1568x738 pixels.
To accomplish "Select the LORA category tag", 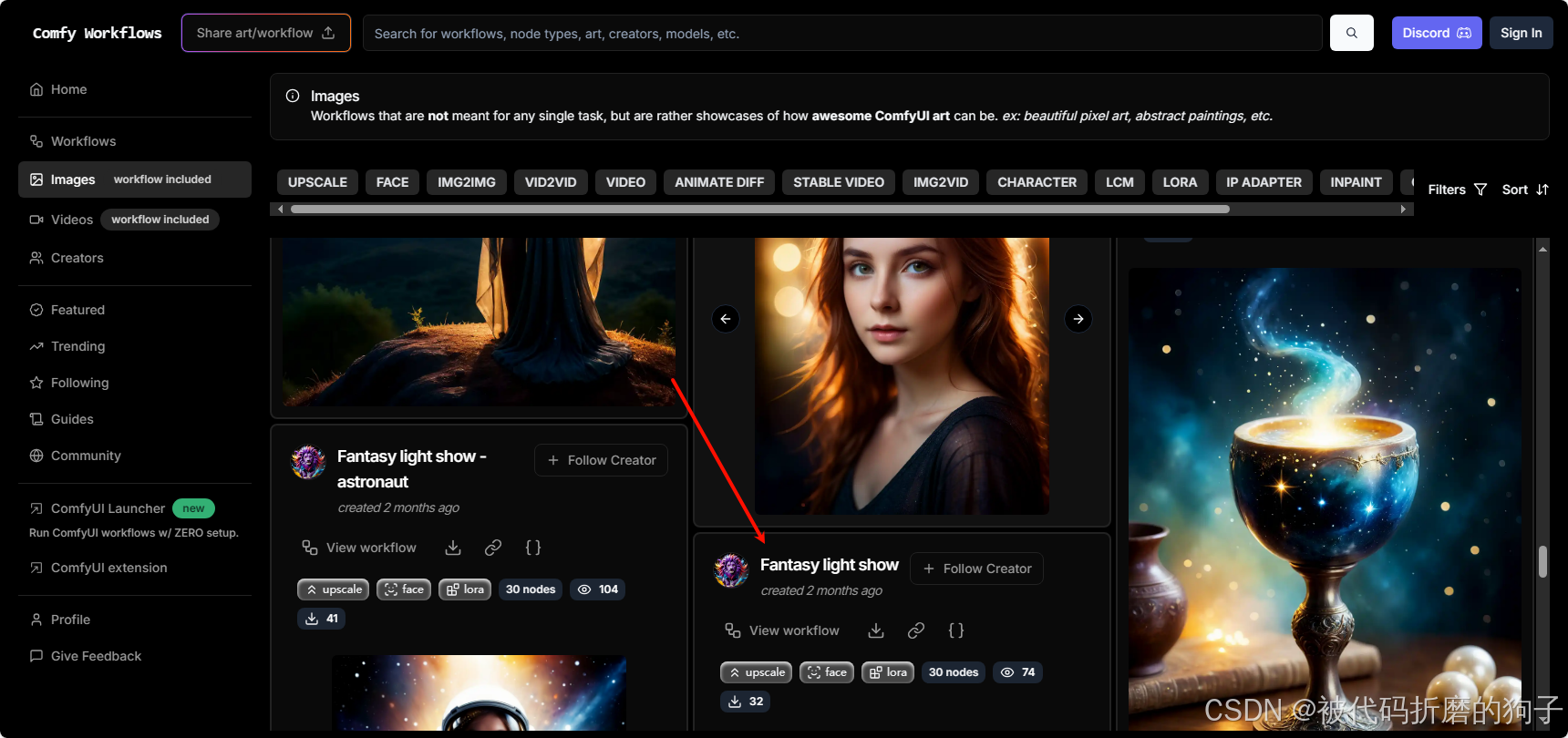I will (x=1180, y=182).
